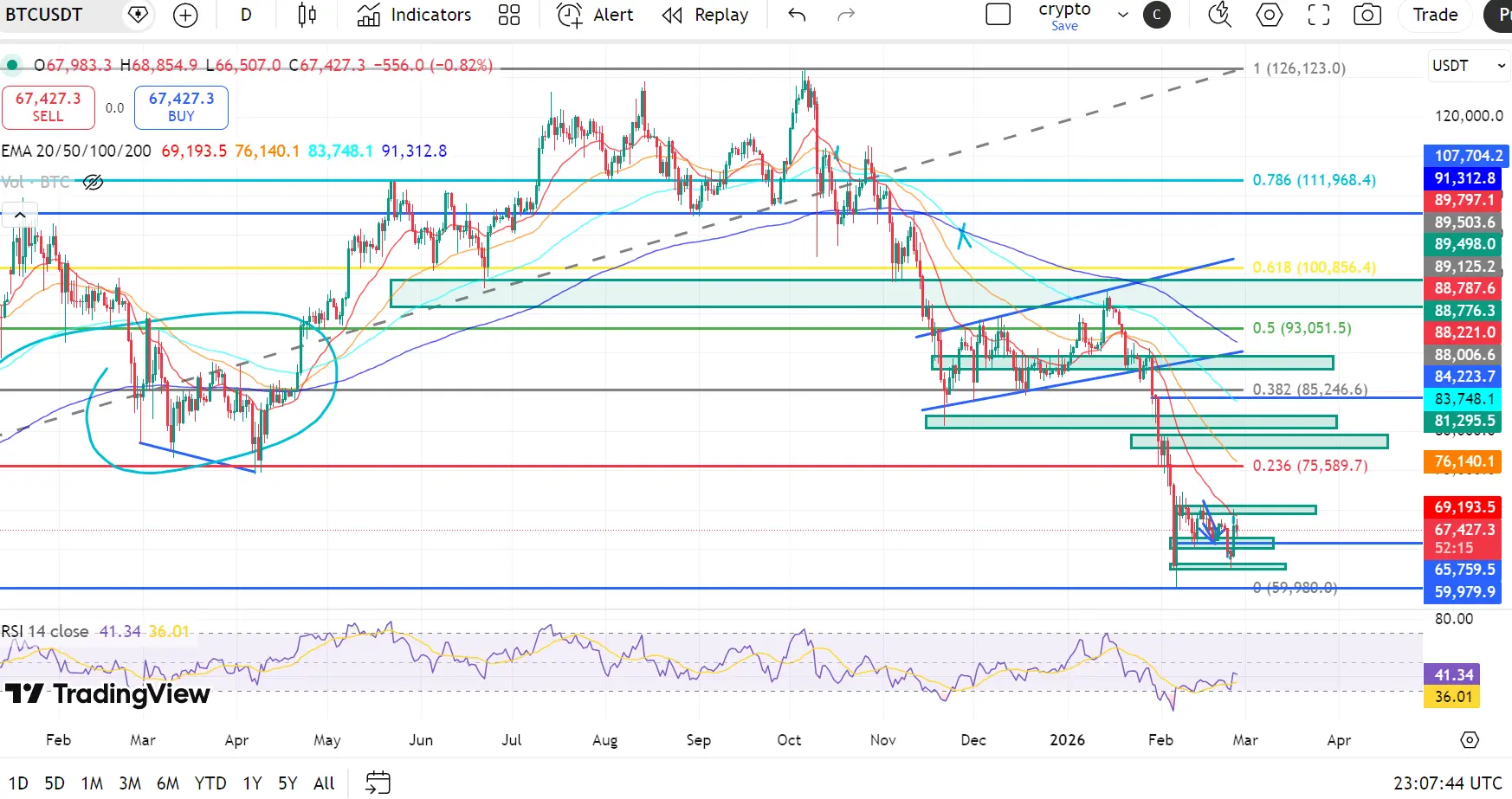
Task: Click the yellow RSI 36.01 scale label
Action: [x=1453, y=697]
